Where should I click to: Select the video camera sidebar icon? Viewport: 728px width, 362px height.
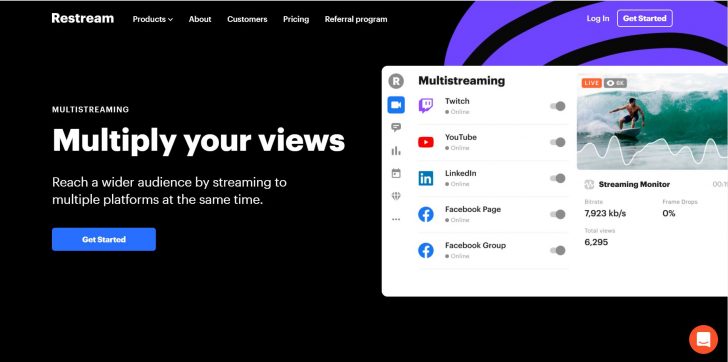(396, 105)
